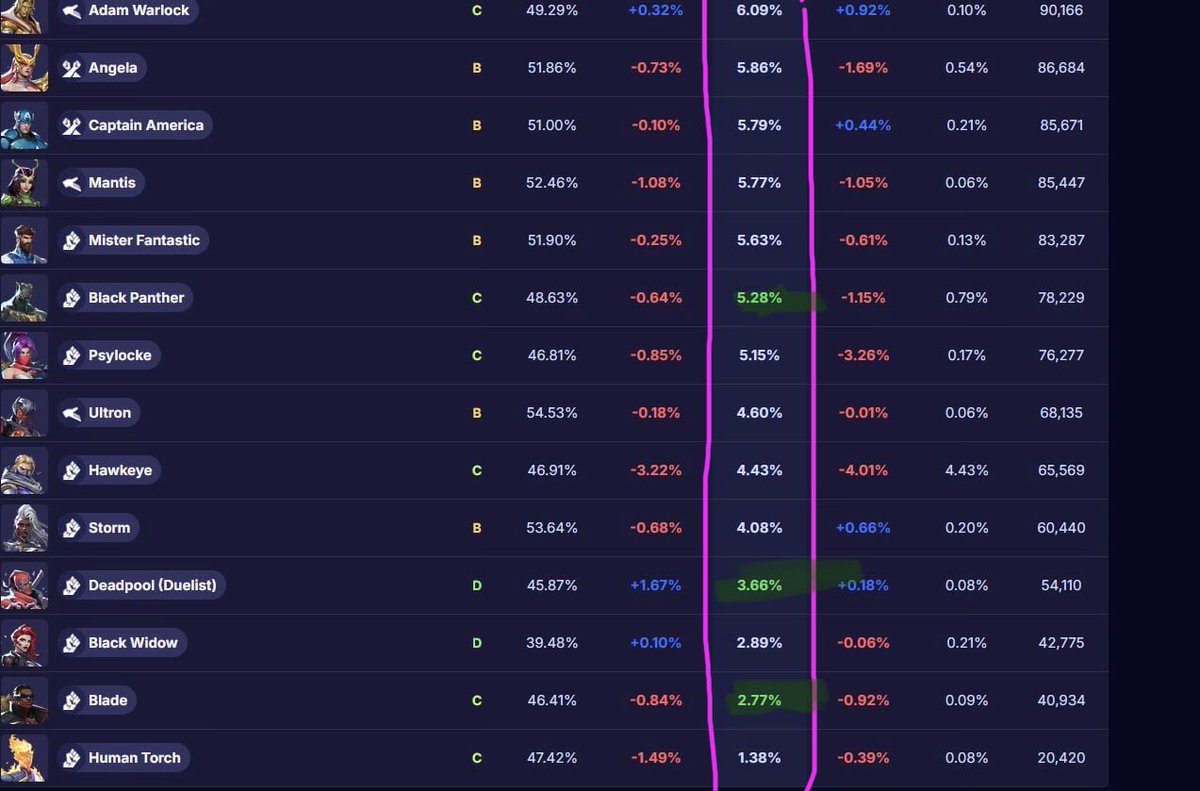
Task: Click Captain America's pick rate change +0.44%
Action: coord(864,126)
